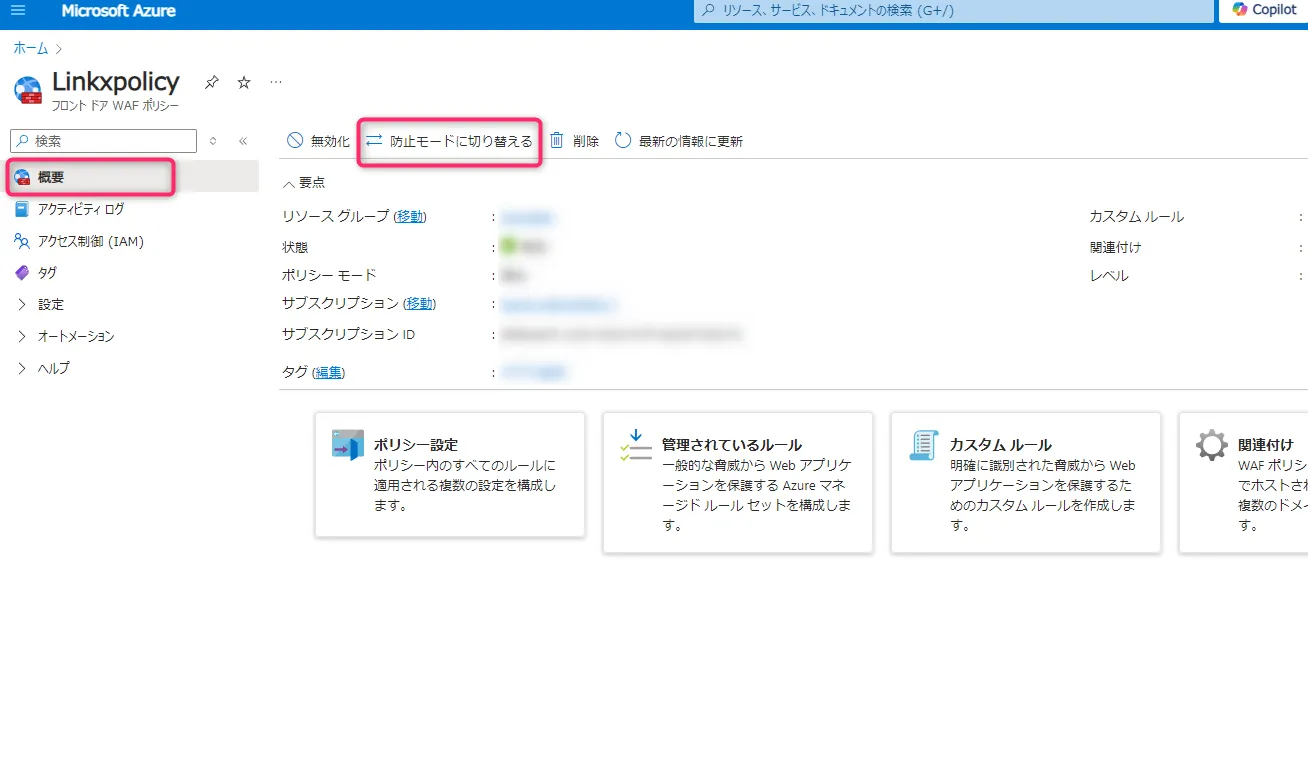Click the 削除 toolbar button
Viewport: 1308px width, 766px height.
574,141
